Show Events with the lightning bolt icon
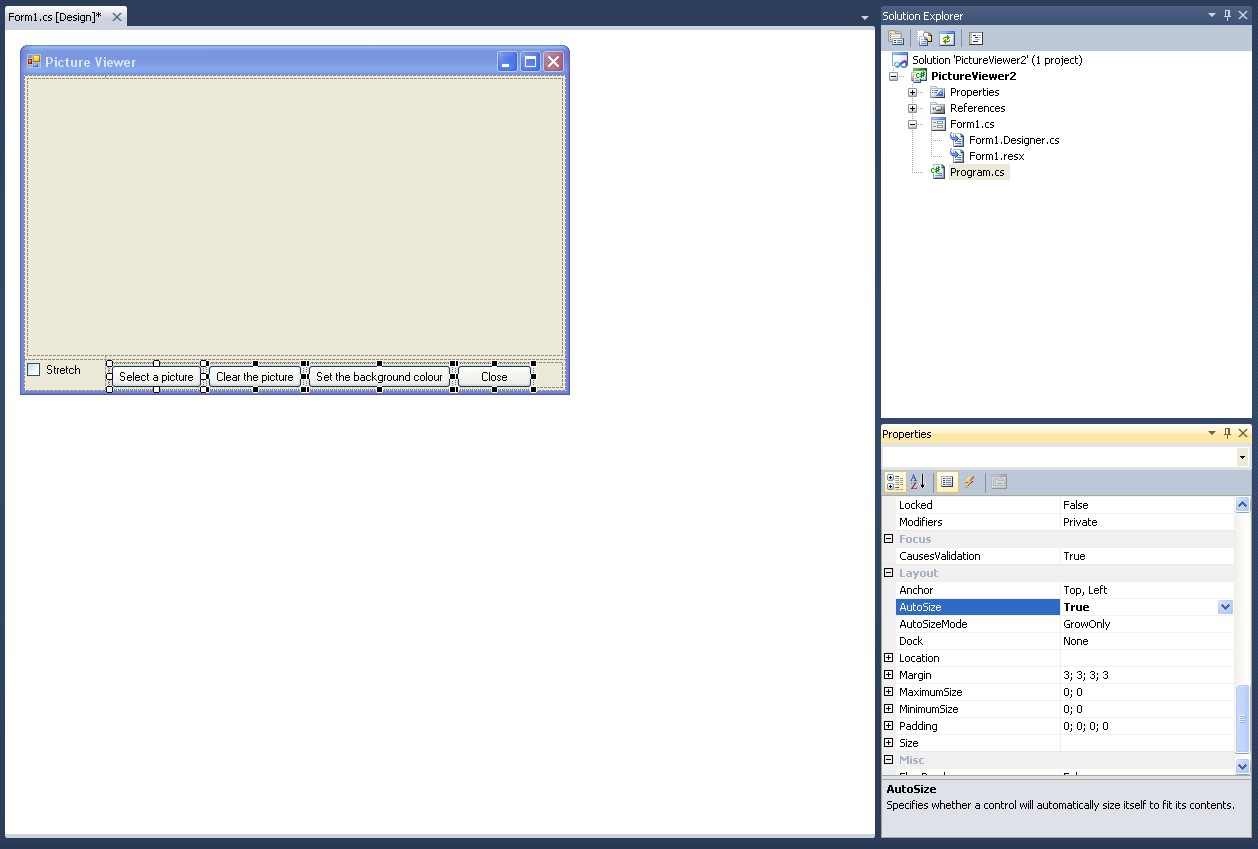The width and height of the screenshot is (1258, 849). 969,482
